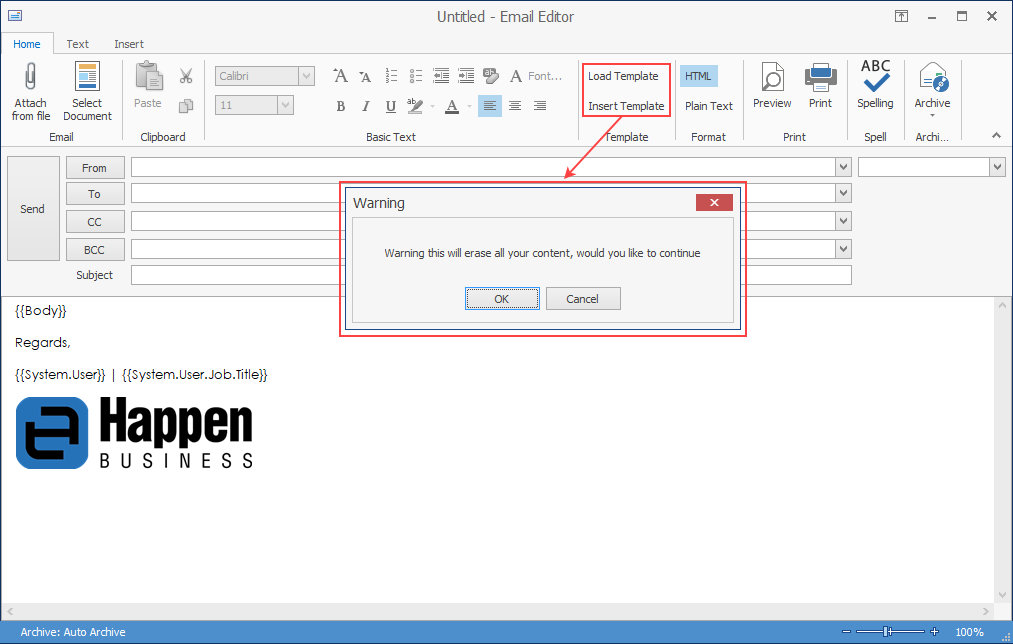Switch to the Text ribbon tab
This screenshot has width=1013, height=644.
(78, 44)
